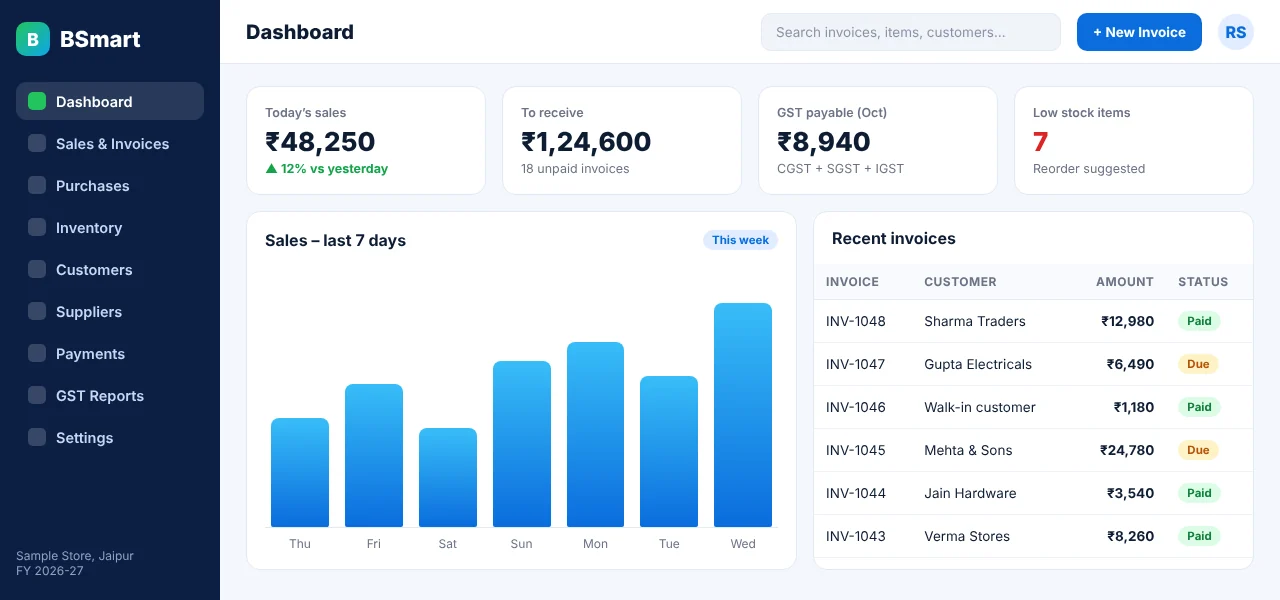Image resolution: width=1280 pixels, height=600 pixels.
Task: Click the Sales & Invoices sidebar icon
Action: [x=37, y=143]
